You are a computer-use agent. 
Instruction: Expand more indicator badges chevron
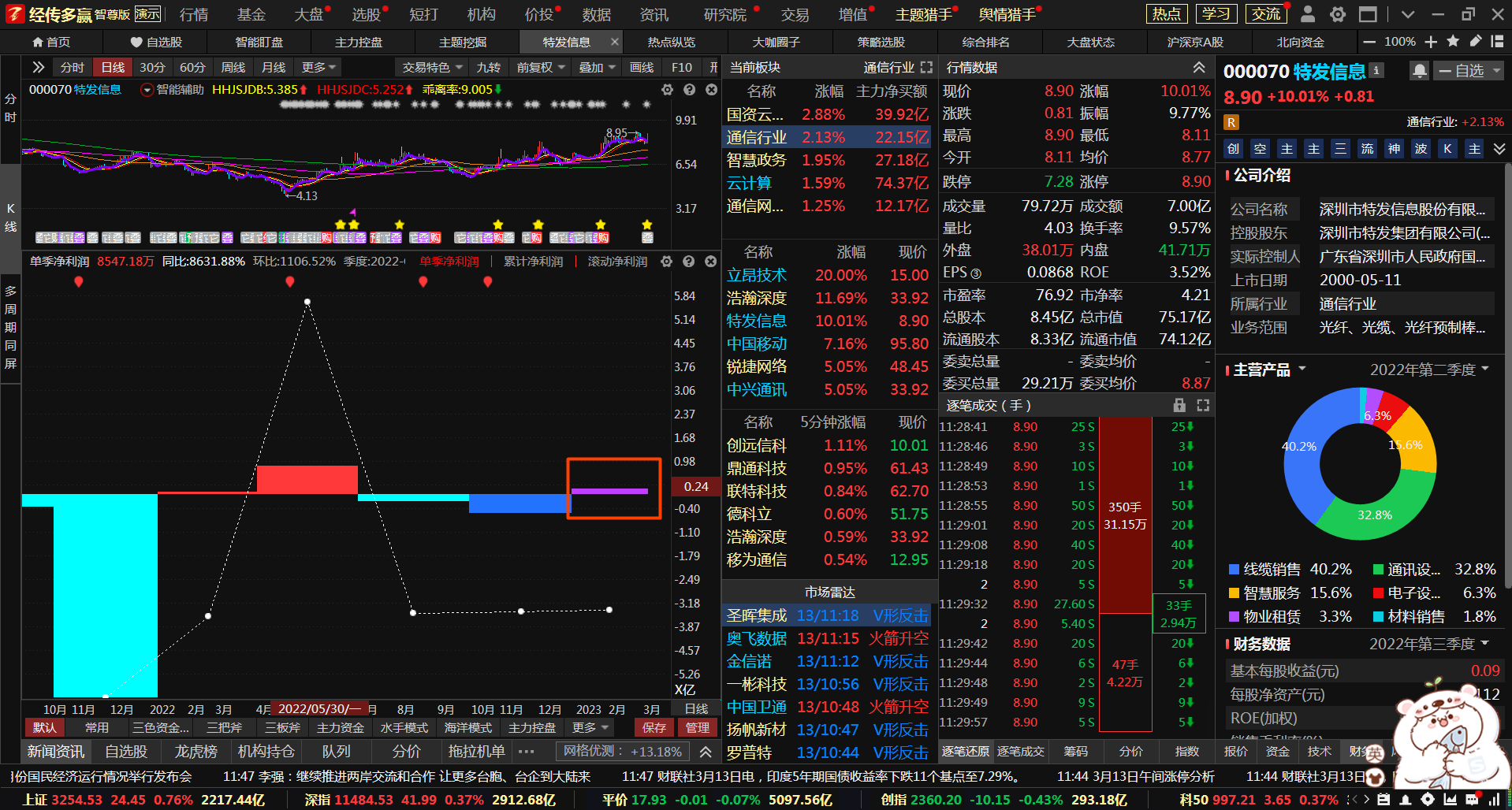pos(1499,148)
